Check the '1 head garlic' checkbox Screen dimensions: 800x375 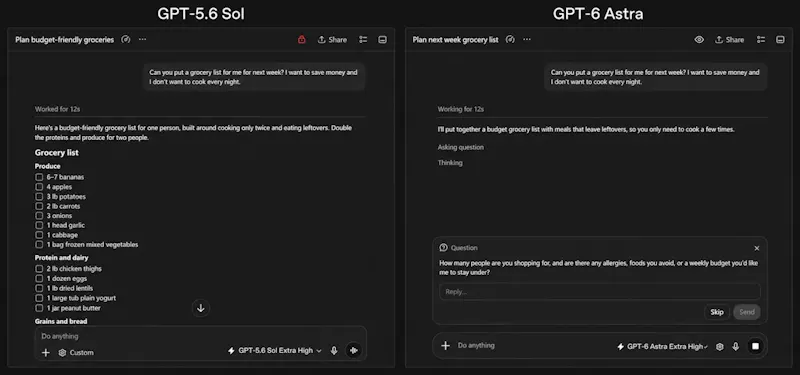click(39, 226)
